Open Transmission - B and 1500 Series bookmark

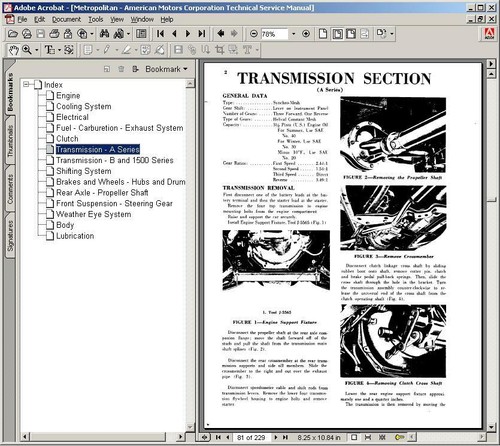coord(115,160)
